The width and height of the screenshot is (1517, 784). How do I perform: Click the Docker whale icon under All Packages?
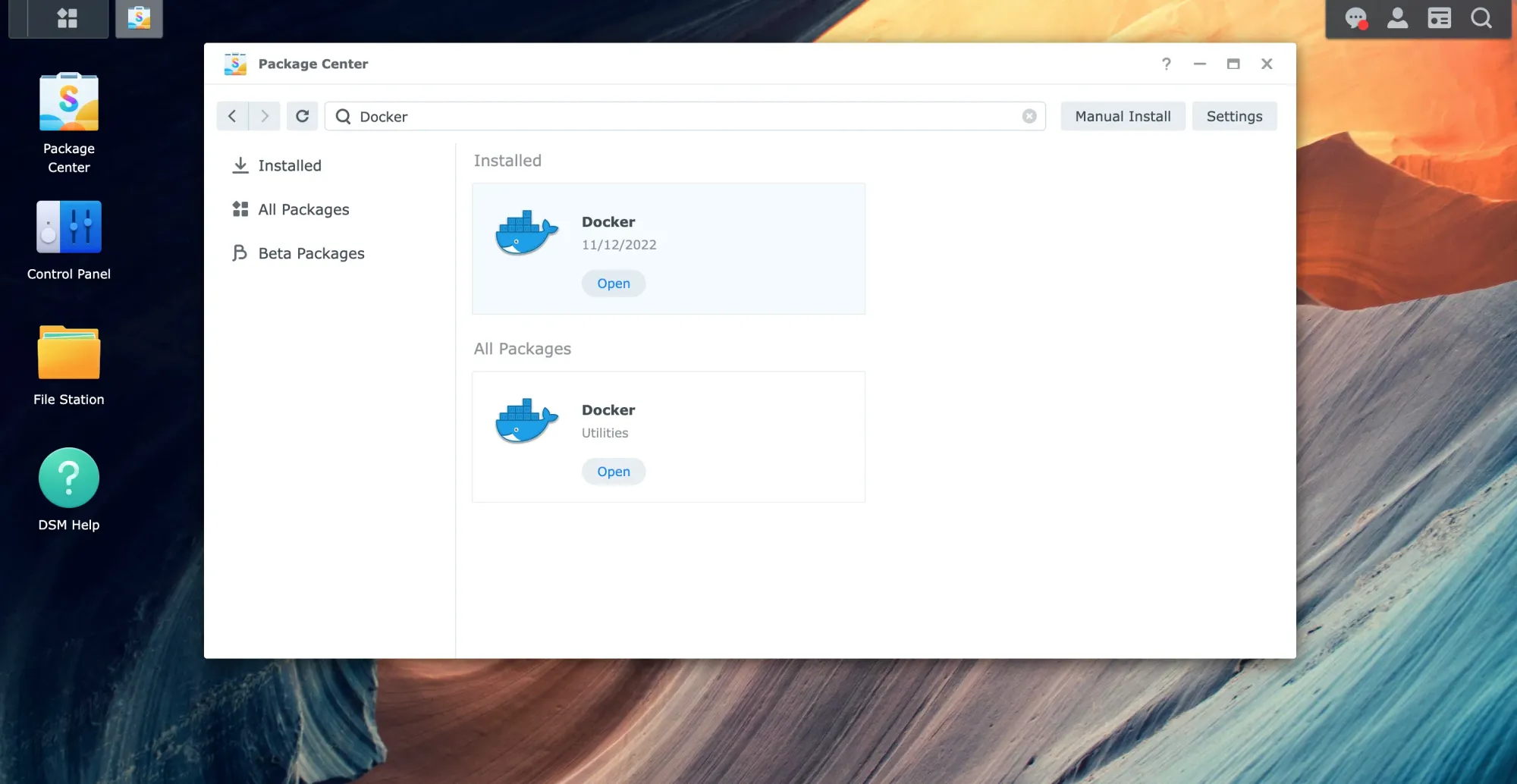pos(526,421)
